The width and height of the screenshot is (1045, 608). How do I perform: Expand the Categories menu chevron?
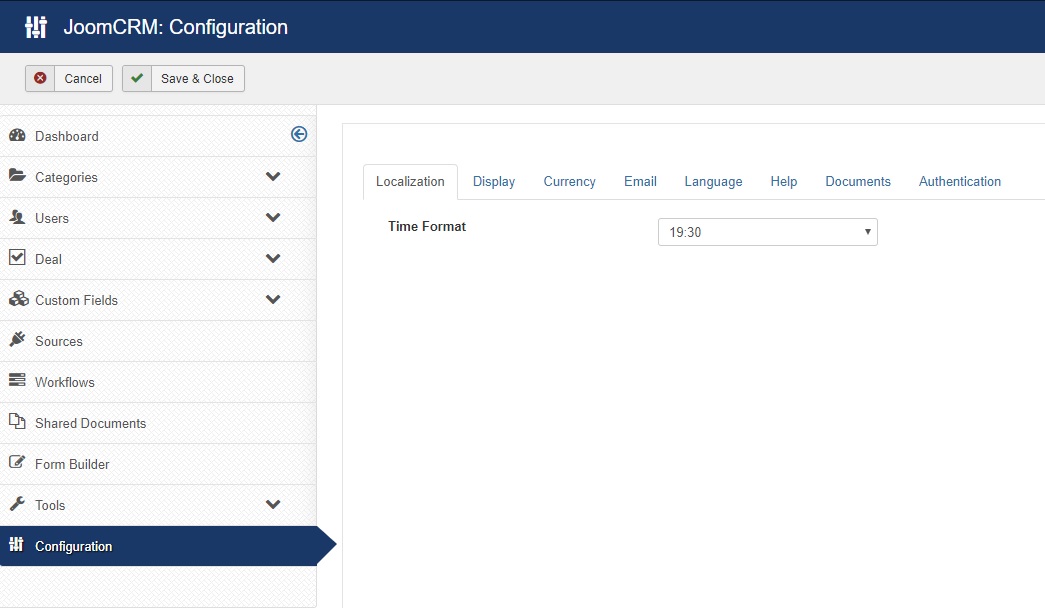(x=273, y=177)
